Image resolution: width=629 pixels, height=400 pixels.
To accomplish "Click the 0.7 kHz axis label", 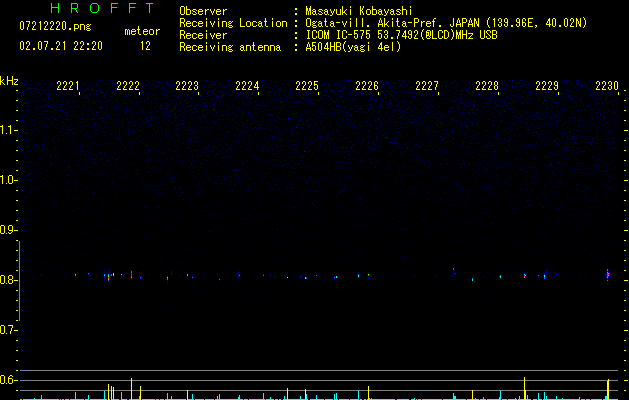I will (8, 330).
